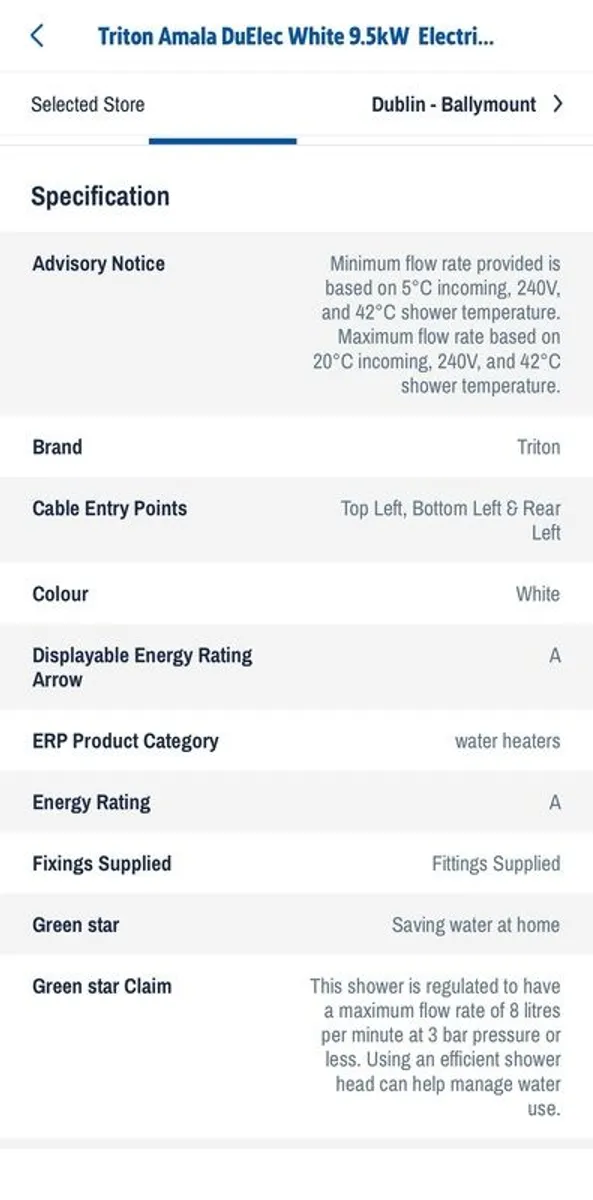Select the Selected Store label
The width and height of the screenshot is (593, 1200).
pos(89,104)
